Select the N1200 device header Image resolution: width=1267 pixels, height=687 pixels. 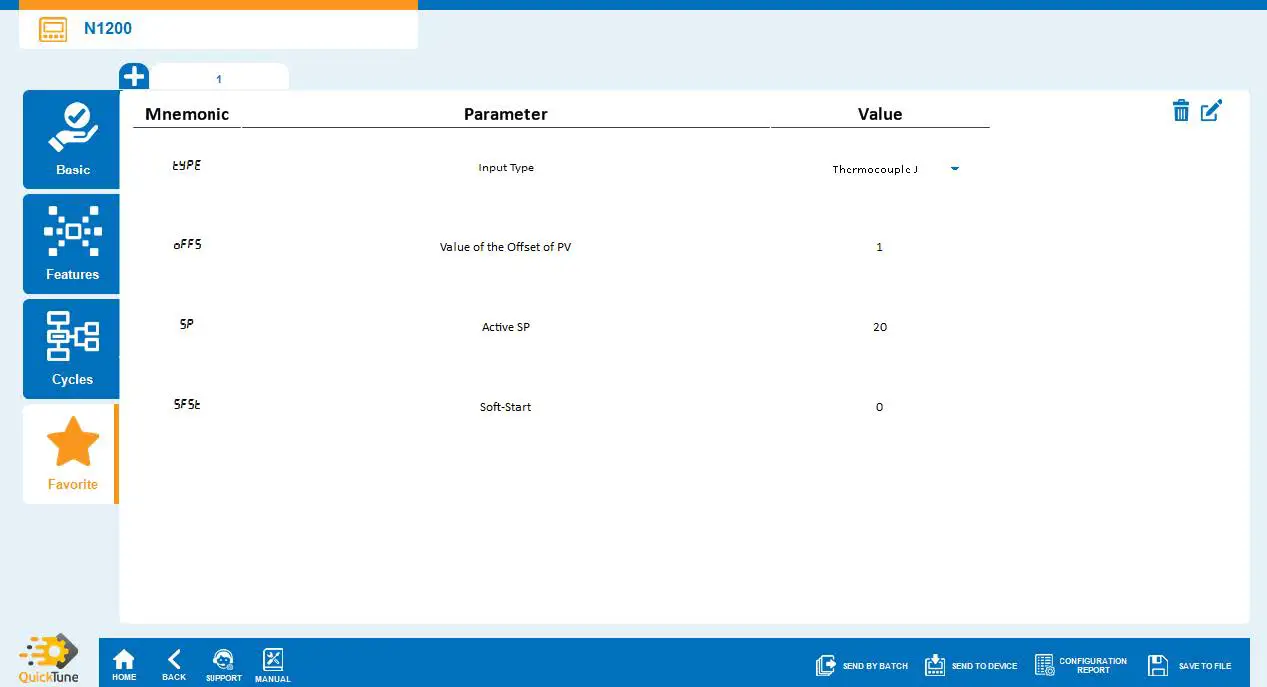pyautogui.click(x=107, y=29)
